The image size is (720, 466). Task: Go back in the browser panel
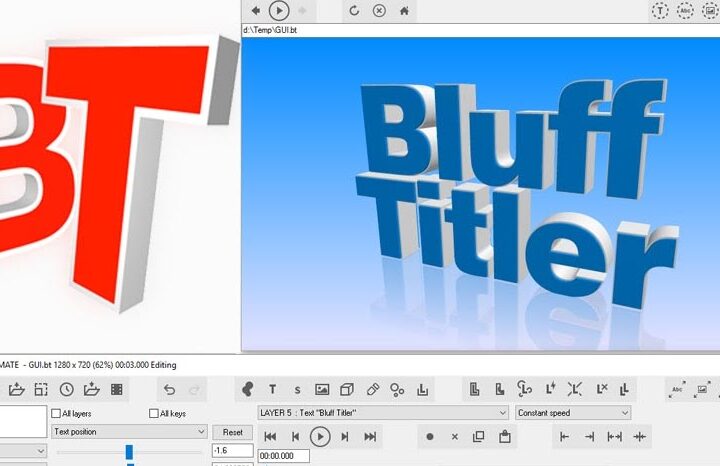(x=256, y=10)
